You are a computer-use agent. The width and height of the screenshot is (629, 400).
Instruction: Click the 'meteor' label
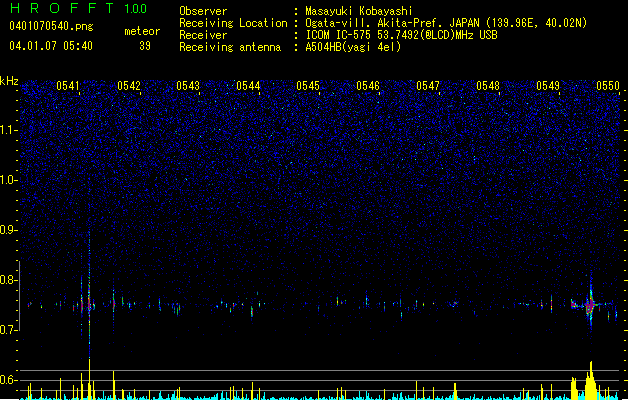(x=142, y=31)
